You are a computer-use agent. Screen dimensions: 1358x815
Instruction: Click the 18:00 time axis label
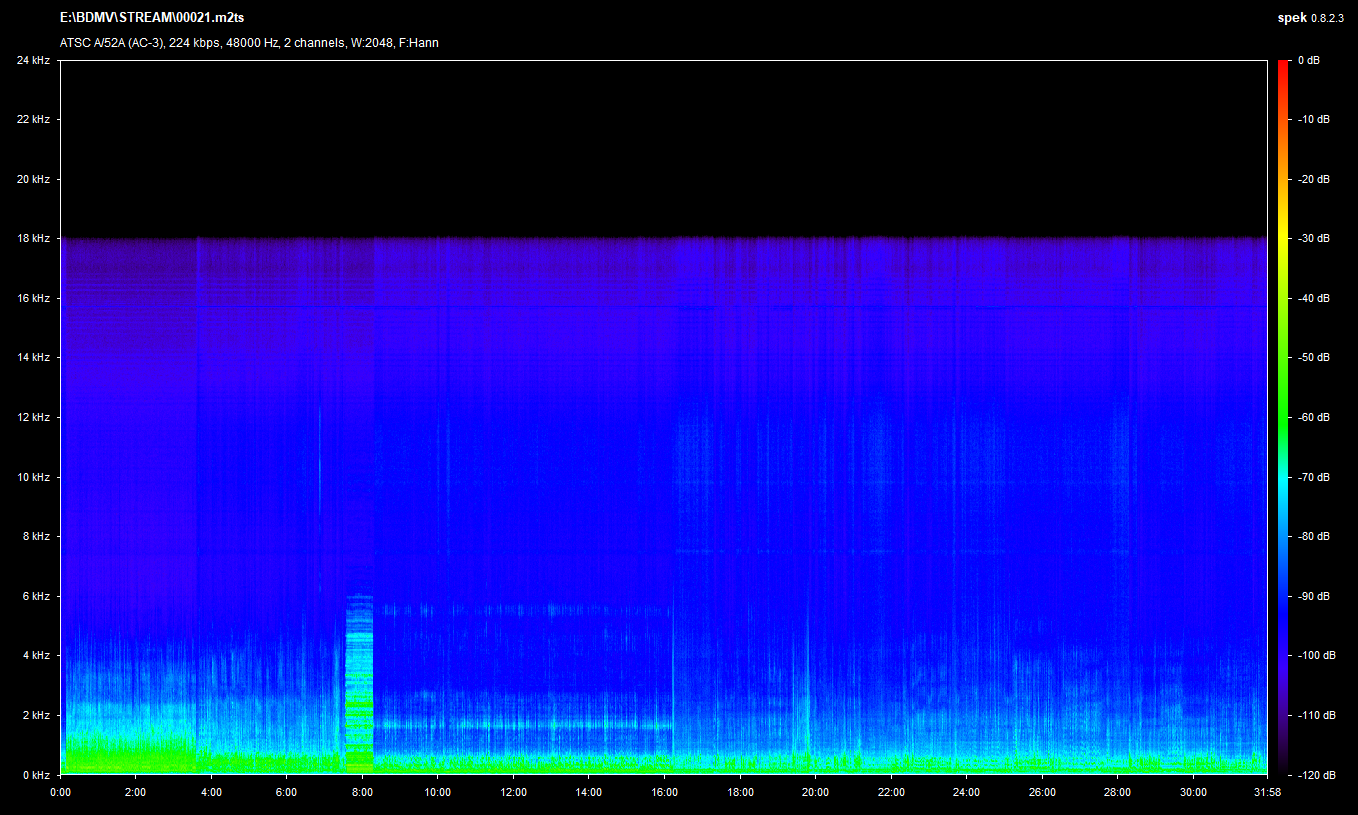tap(740, 792)
